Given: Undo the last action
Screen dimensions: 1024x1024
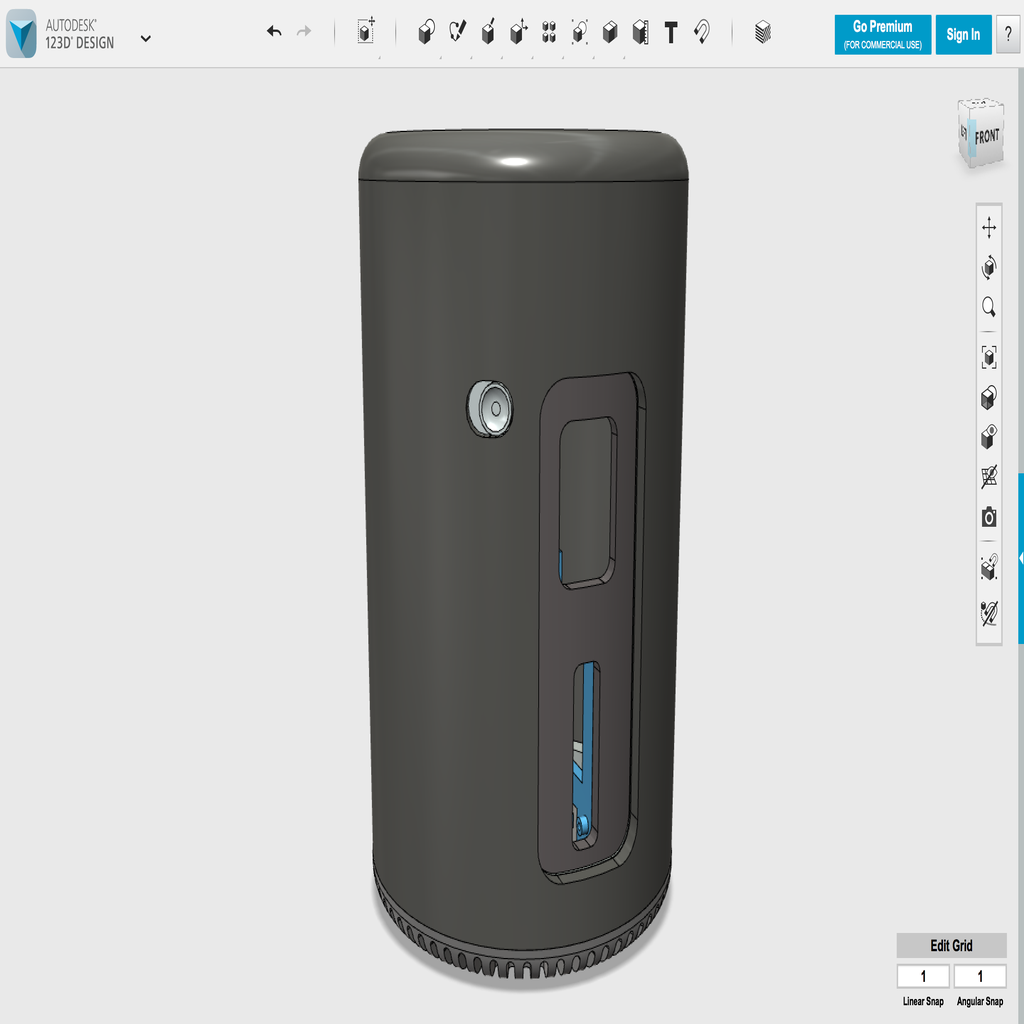Looking at the screenshot, I should tap(274, 31).
